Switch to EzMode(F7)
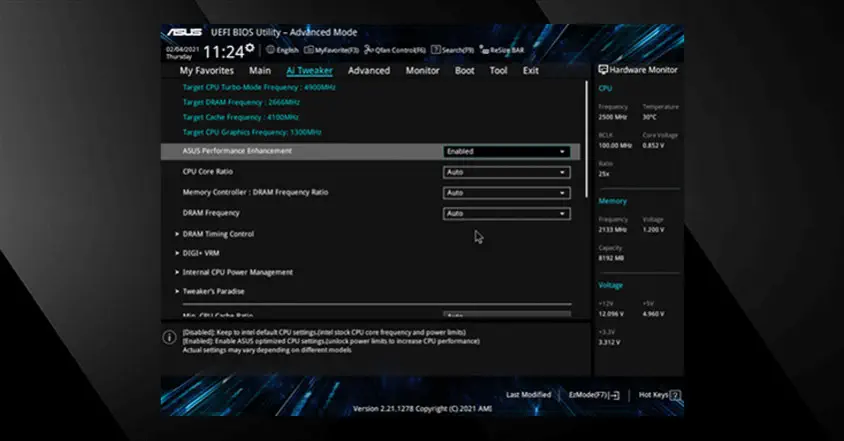Screen dimensions: 844x441 (x=594, y=395)
